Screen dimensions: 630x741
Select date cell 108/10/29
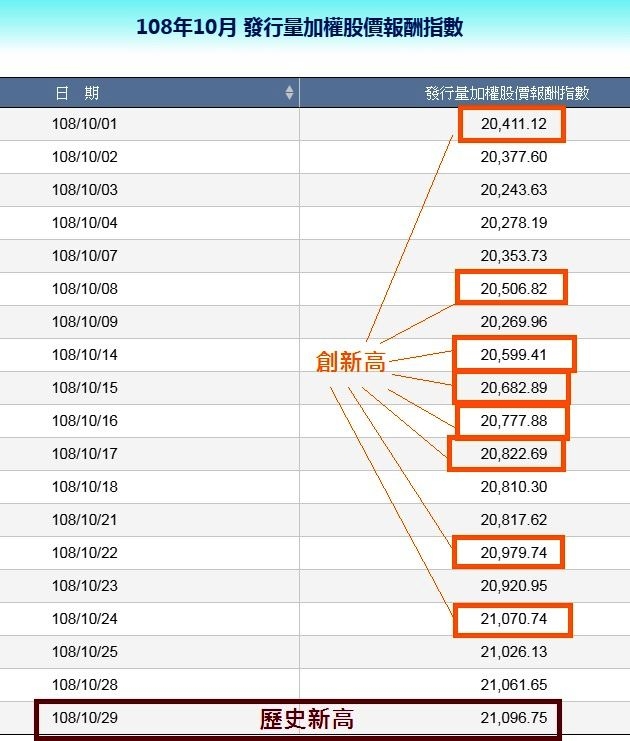85,718
